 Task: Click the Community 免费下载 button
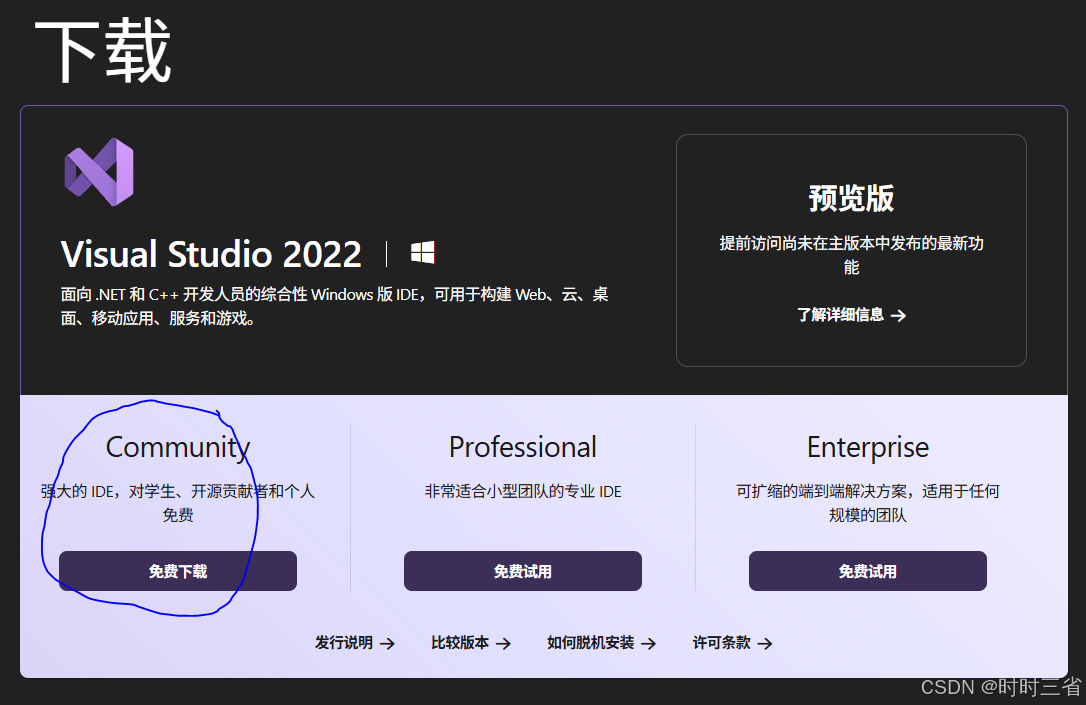click(178, 571)
